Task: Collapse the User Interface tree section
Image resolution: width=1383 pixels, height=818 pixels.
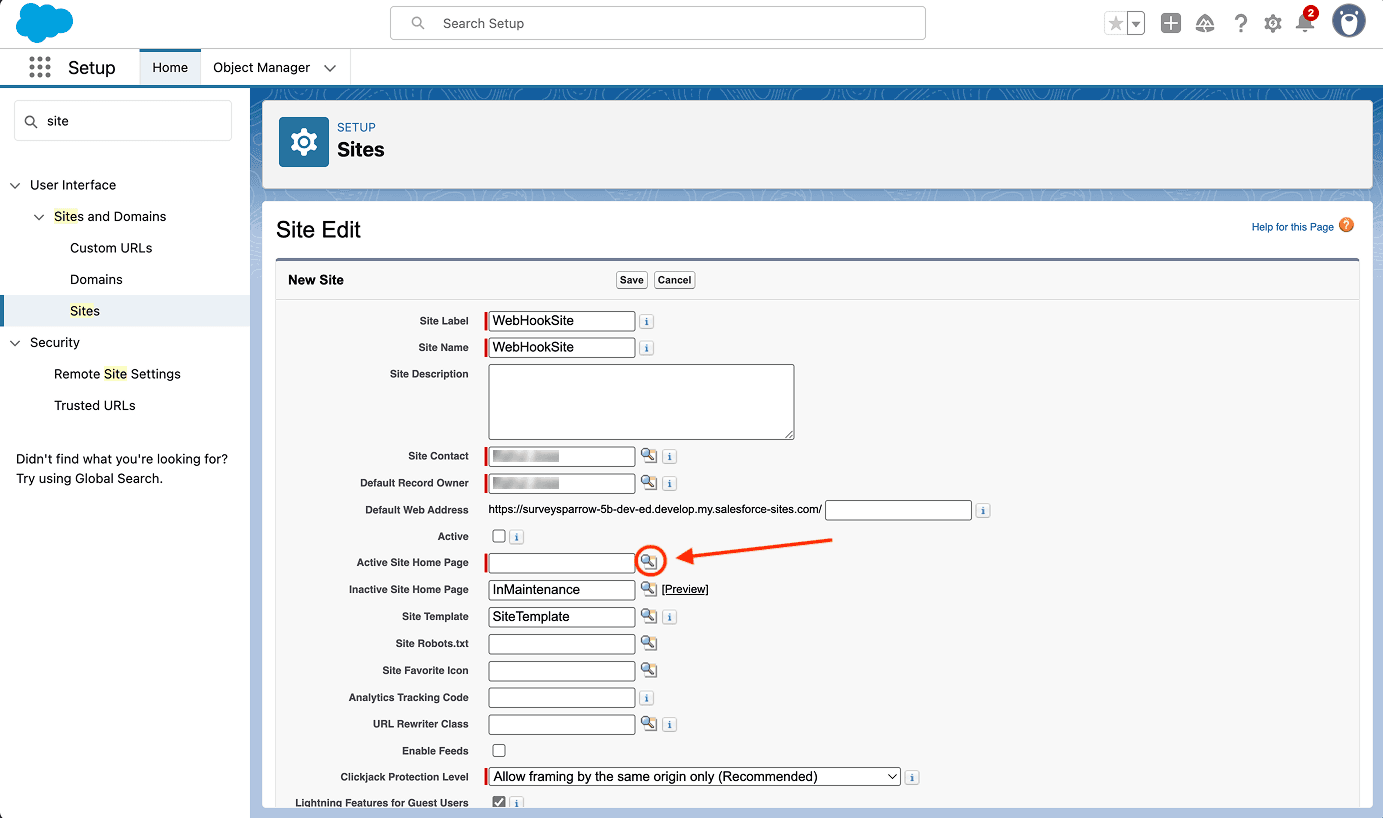Action: point(15,185)
